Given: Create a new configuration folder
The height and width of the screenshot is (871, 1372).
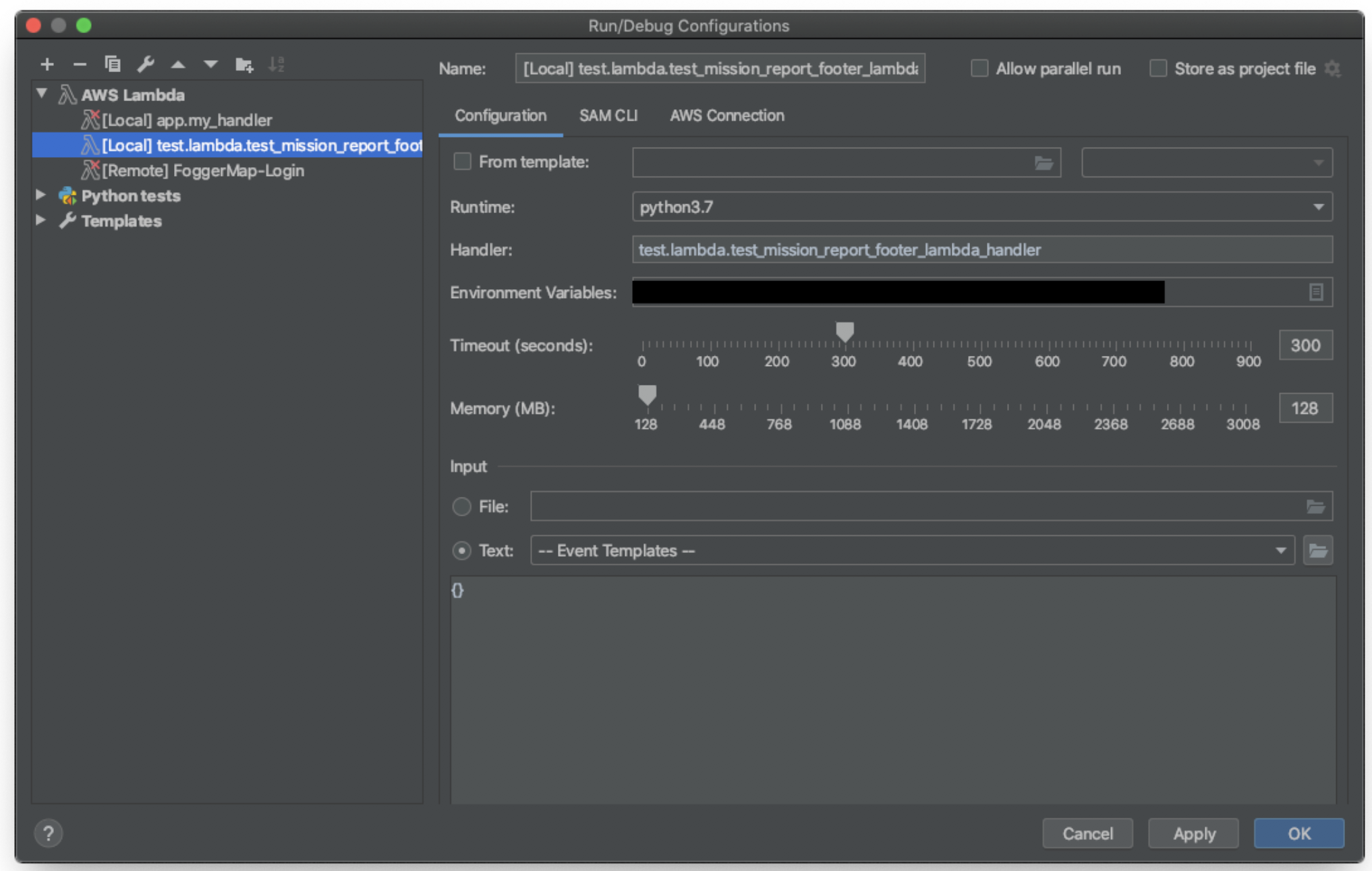Looking at the screenshot, I should click(x=244, y=64).
